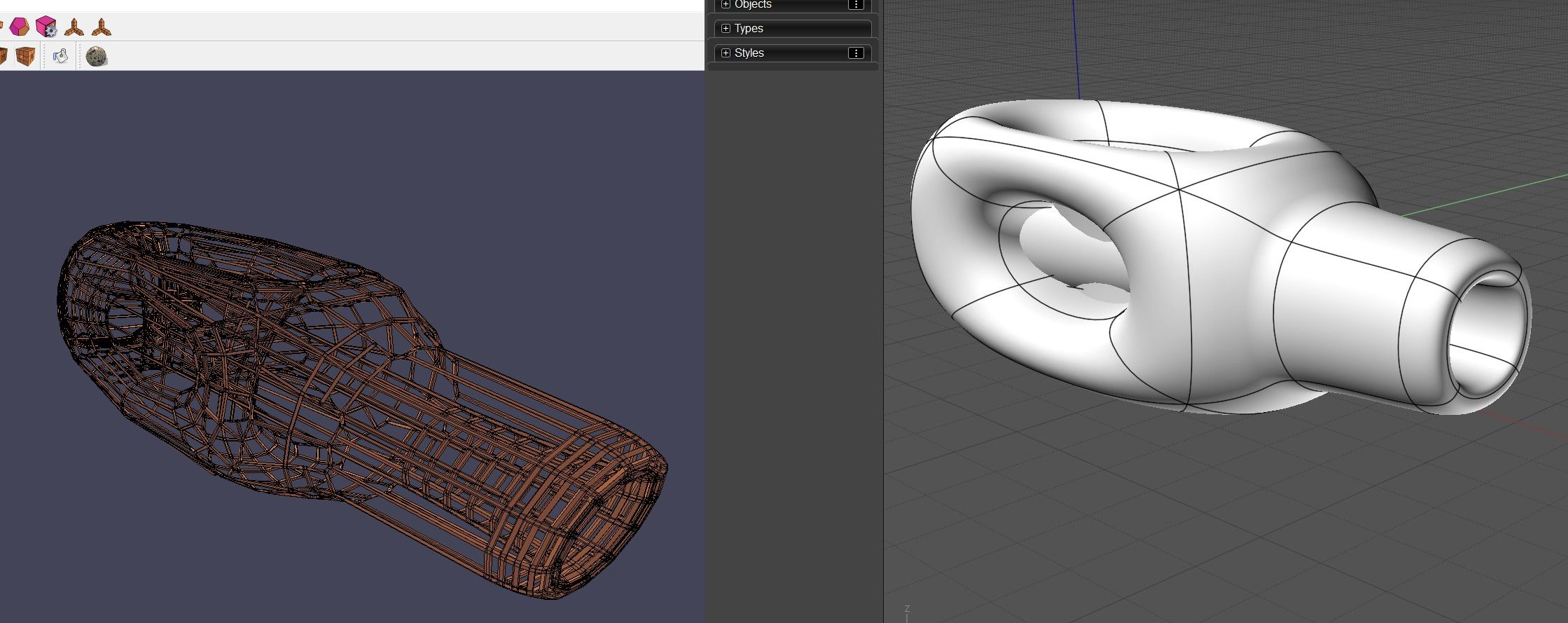Expand the Objects panel with plus box

click(x=726, y=4)
